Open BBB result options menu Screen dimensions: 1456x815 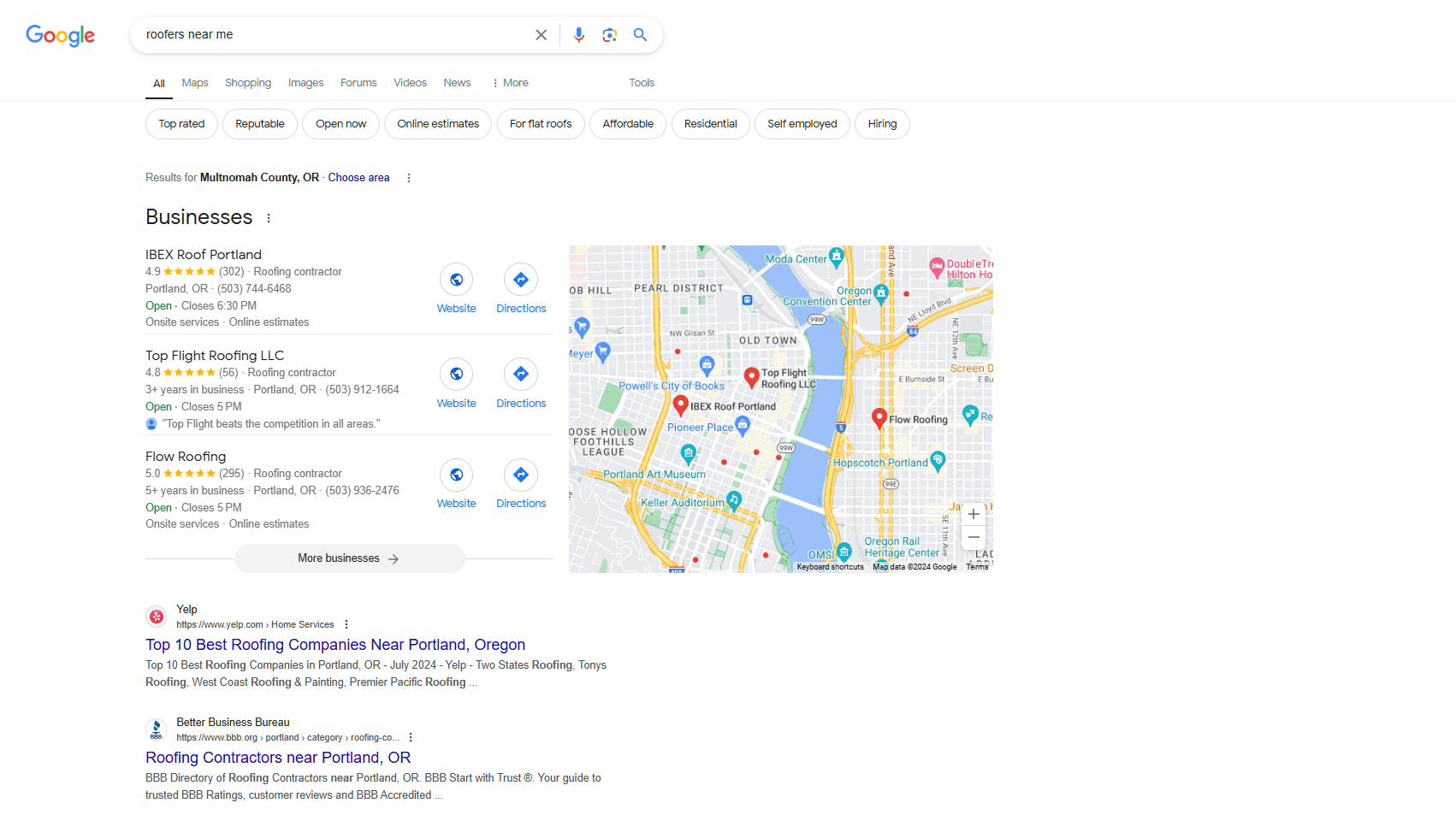coord(411,737)
